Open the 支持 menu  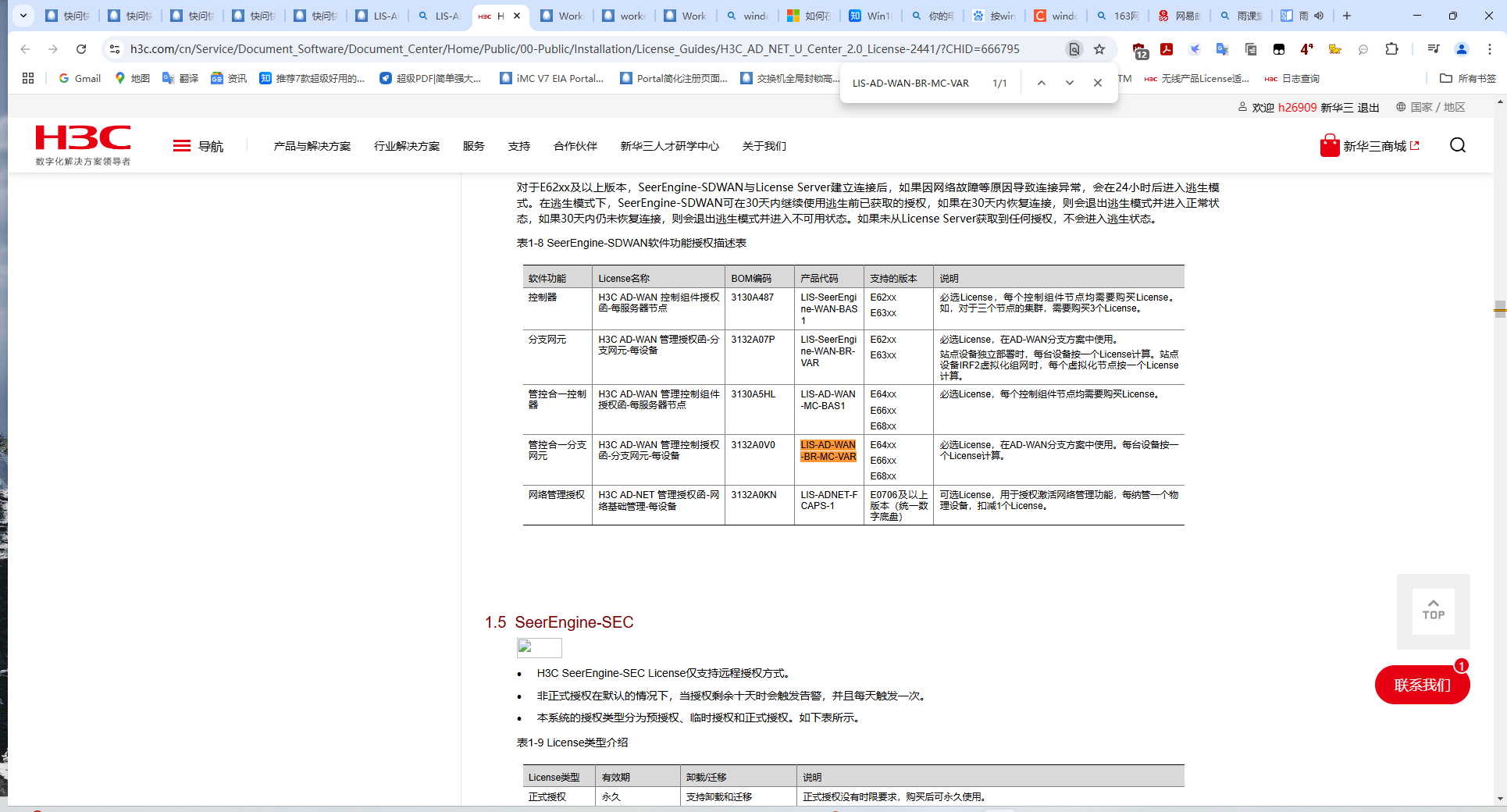coord(518,146)
